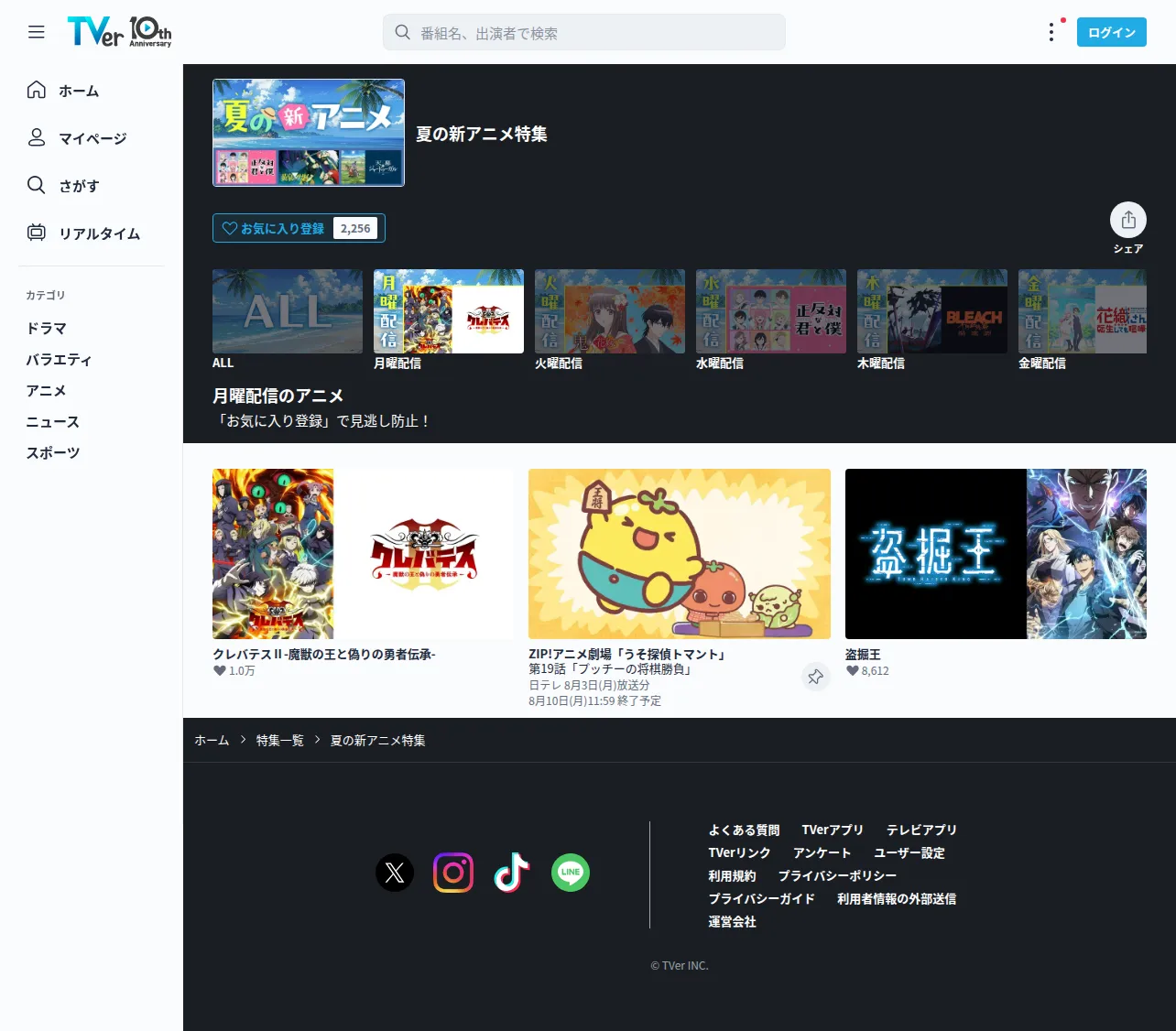
Task: Select the 月曜配信 tab
Action: pos(449,320)
